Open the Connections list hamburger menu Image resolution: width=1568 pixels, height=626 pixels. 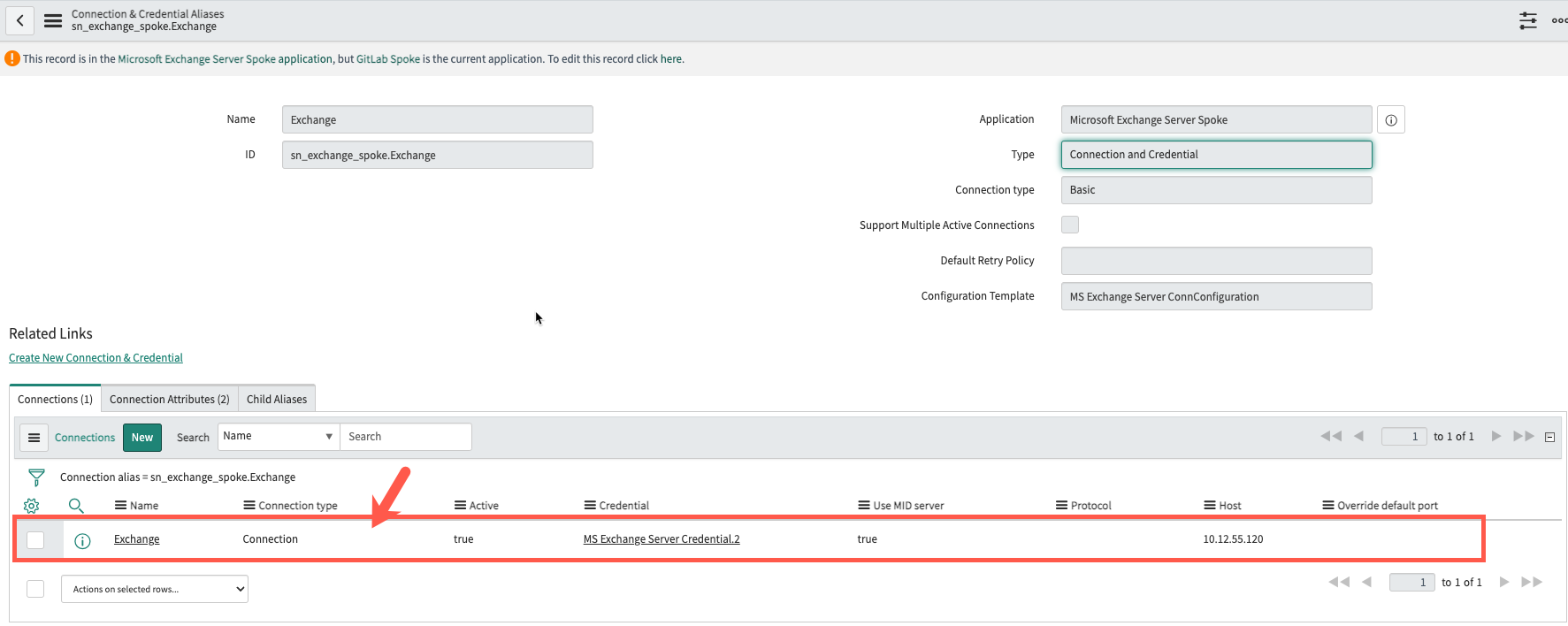point(34,438)
